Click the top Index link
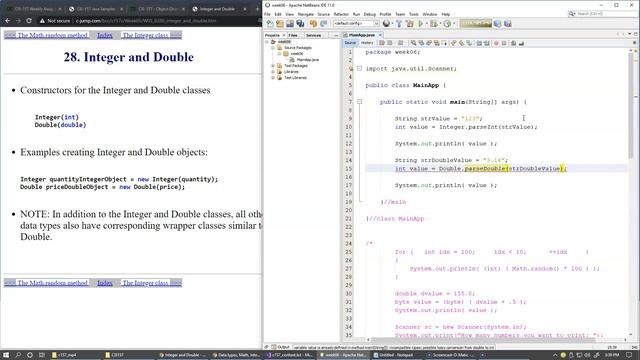The width and height of the screenshot is (640, 360). click(x=105, y=36)
